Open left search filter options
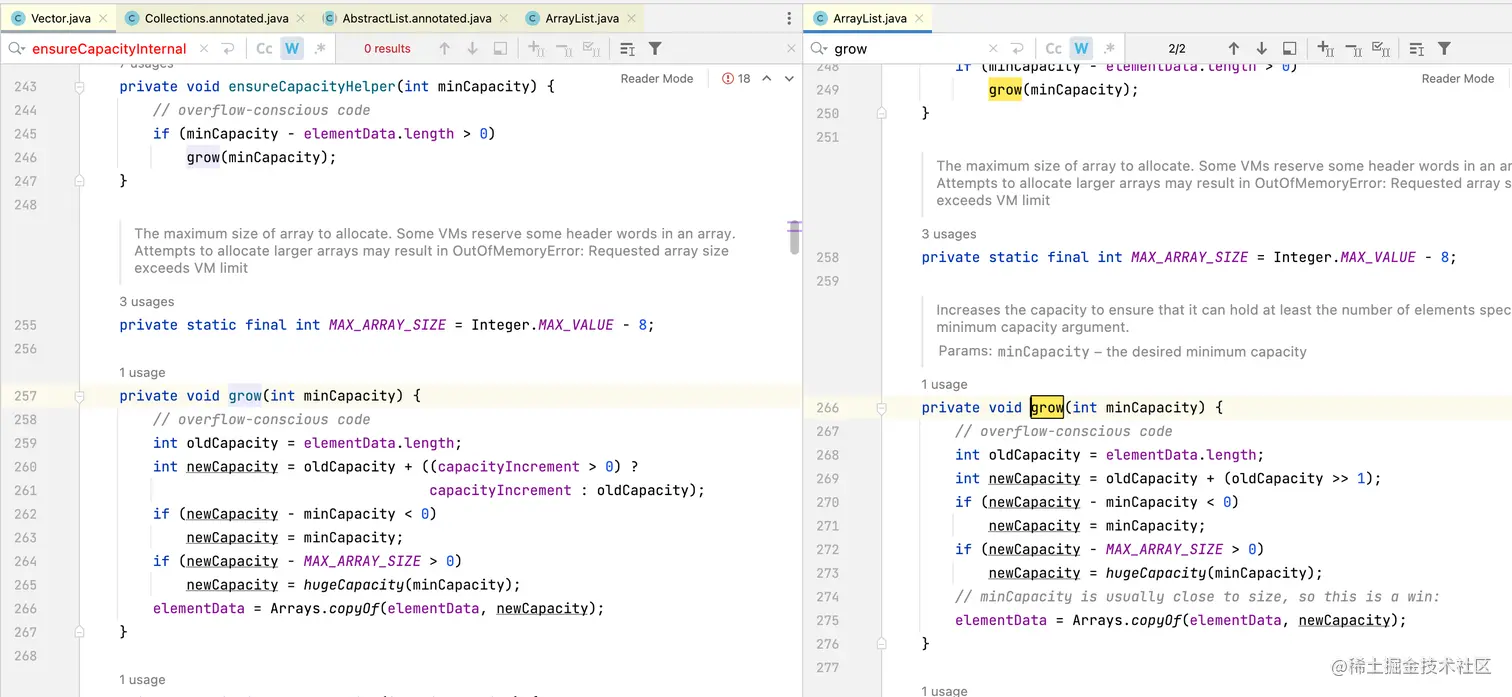The width and height of the screenshot is (1512, 697). pos(655,48)
